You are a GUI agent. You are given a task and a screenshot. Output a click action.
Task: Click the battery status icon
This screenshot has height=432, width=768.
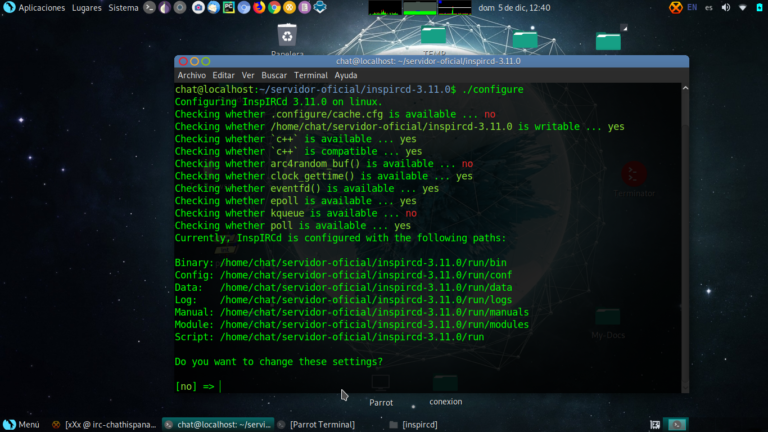tap(758, 8)
